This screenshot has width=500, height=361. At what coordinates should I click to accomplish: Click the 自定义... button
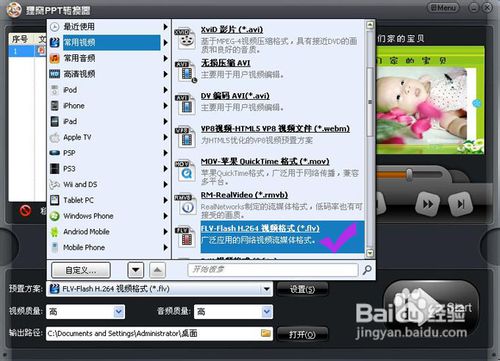coord(81,270)
